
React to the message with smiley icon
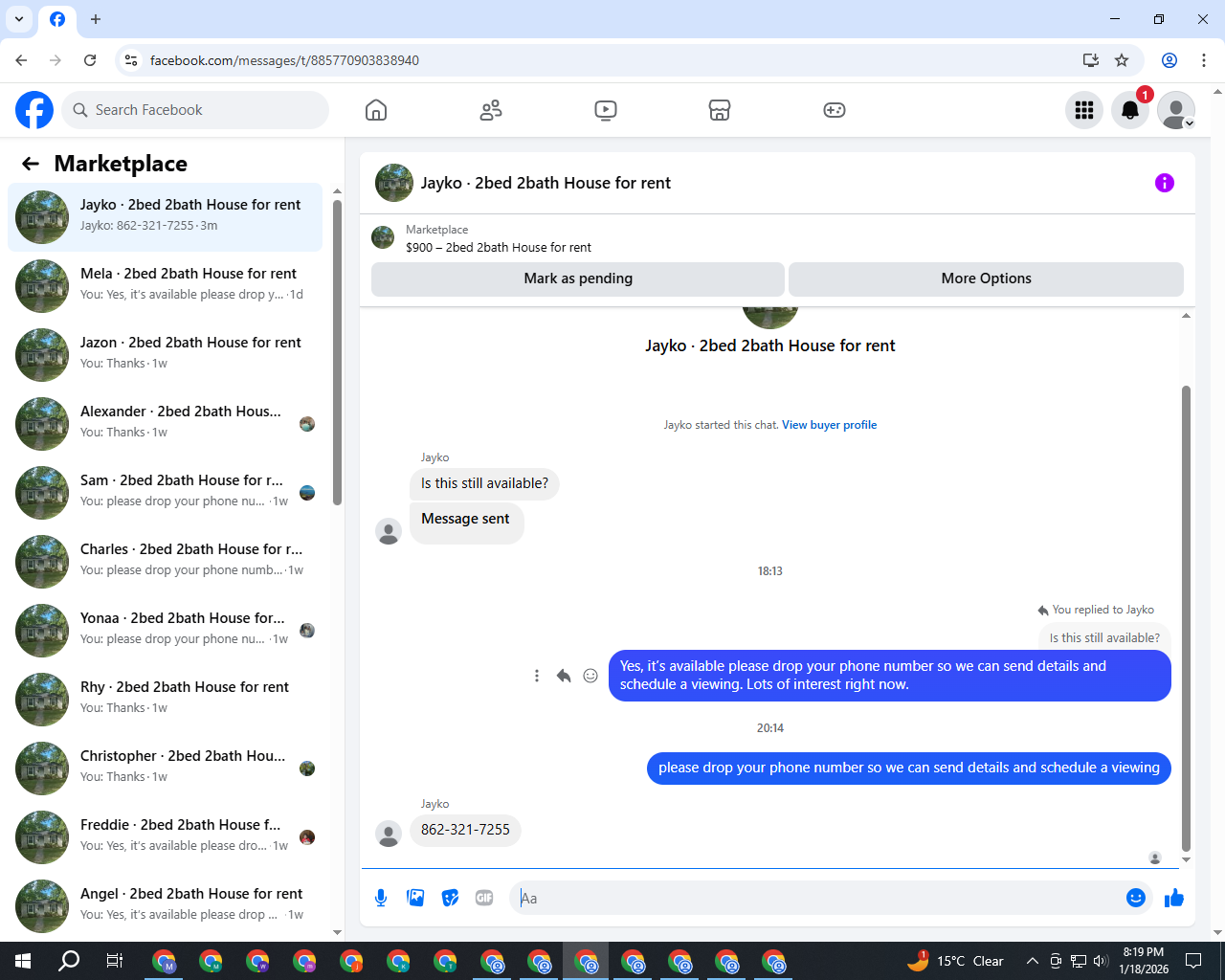pyautogui.click(x=590, y=676)
